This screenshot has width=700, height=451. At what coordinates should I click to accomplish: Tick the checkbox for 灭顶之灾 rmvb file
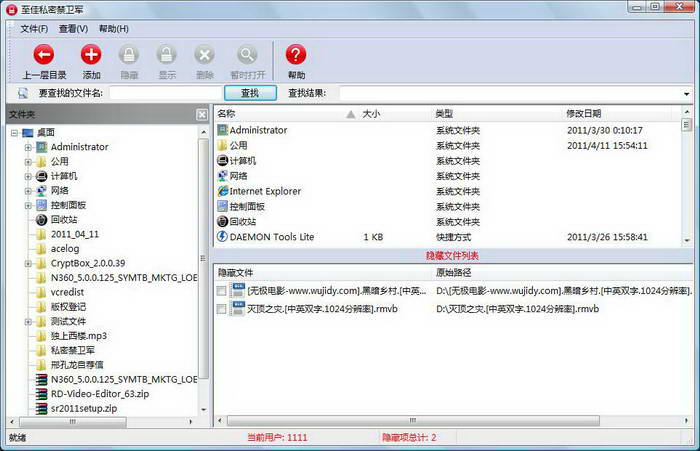[x=222, y=309]
